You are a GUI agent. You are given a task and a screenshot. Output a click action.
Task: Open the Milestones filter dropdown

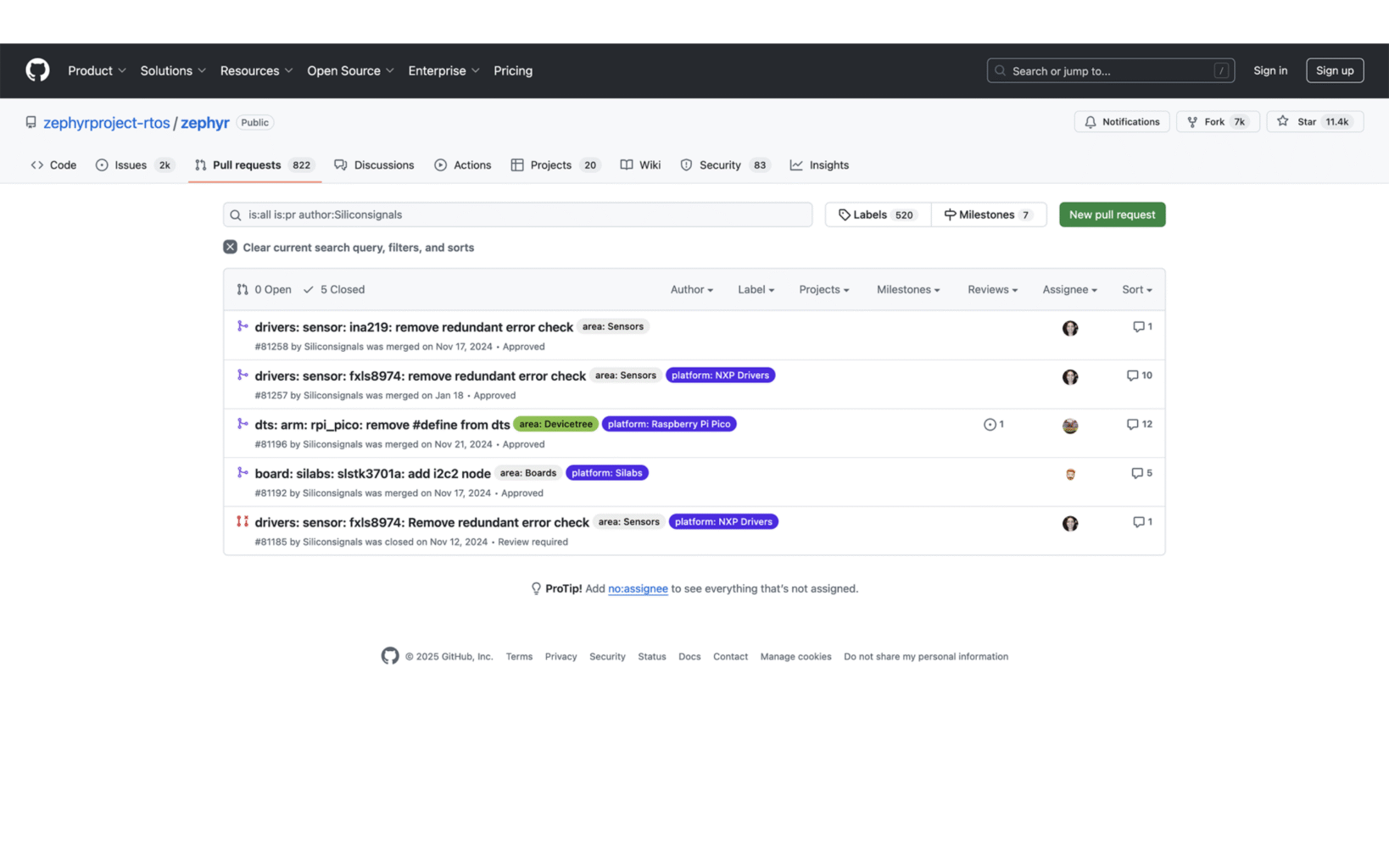(908, 290)
